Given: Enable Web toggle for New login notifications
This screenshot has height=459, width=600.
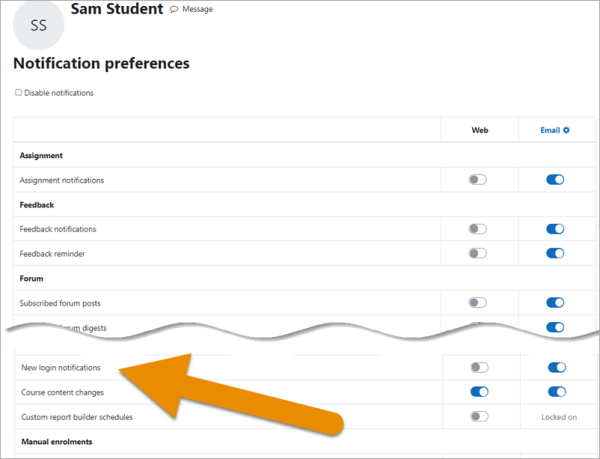Looking at the screenshot, I should [x=477, y=368].
